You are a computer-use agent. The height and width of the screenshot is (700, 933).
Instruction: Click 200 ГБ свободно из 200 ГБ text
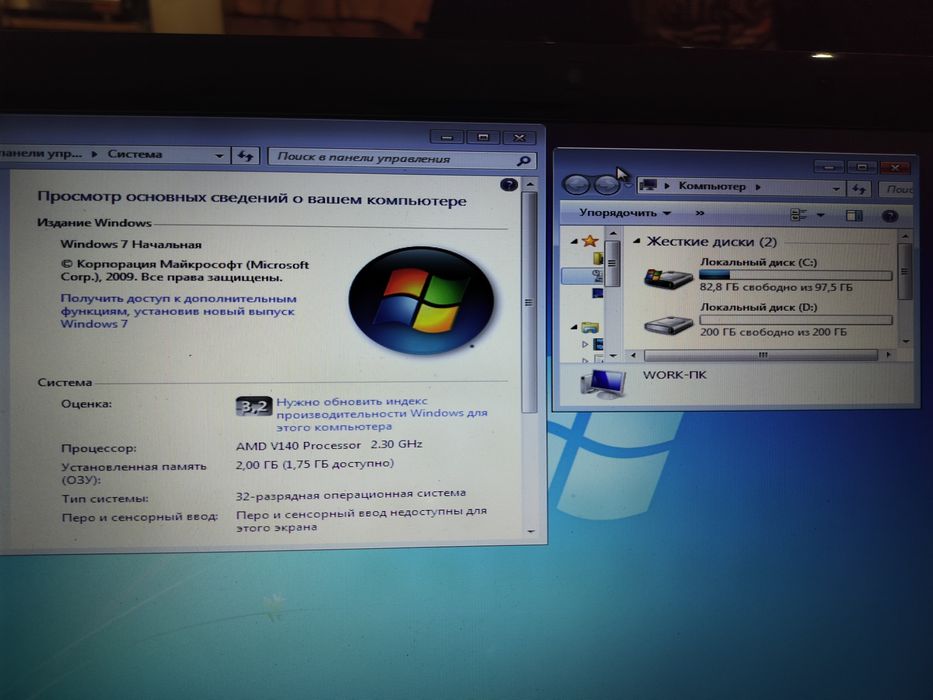pyautogui.click(x=773, y=332)
